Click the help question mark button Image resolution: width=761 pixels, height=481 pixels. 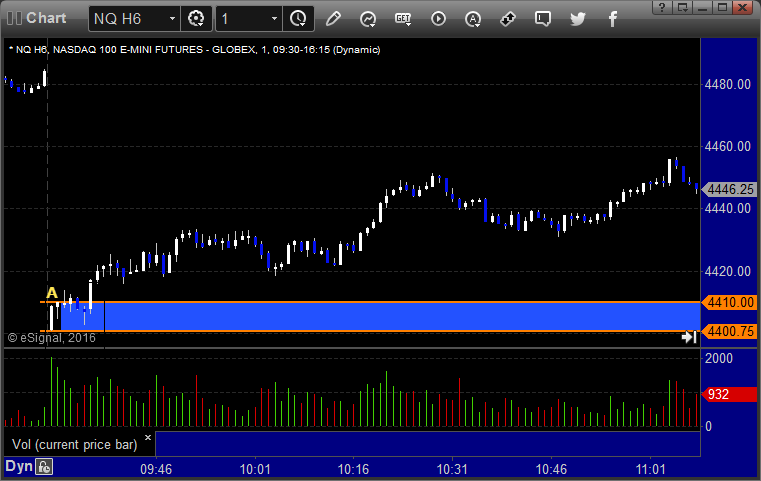click(662, 7)
